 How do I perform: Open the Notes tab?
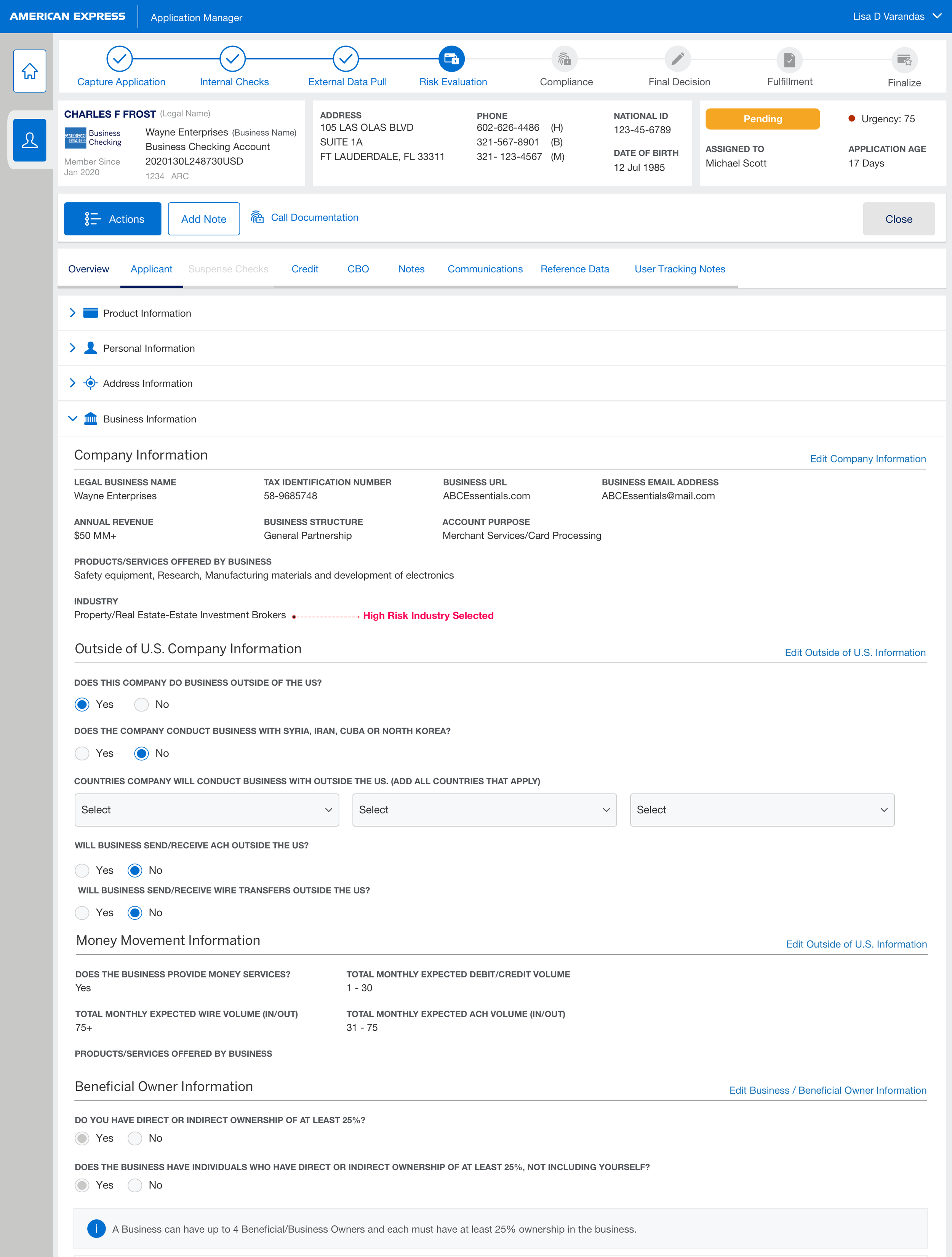pos(411,269)
